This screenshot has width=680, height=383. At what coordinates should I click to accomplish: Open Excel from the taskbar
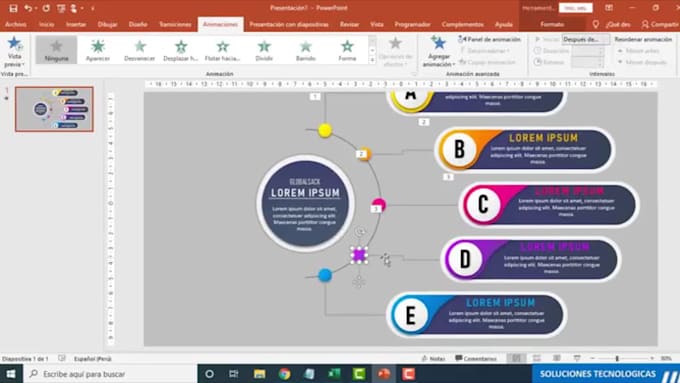pyautogui.click(x=334, y=374)
